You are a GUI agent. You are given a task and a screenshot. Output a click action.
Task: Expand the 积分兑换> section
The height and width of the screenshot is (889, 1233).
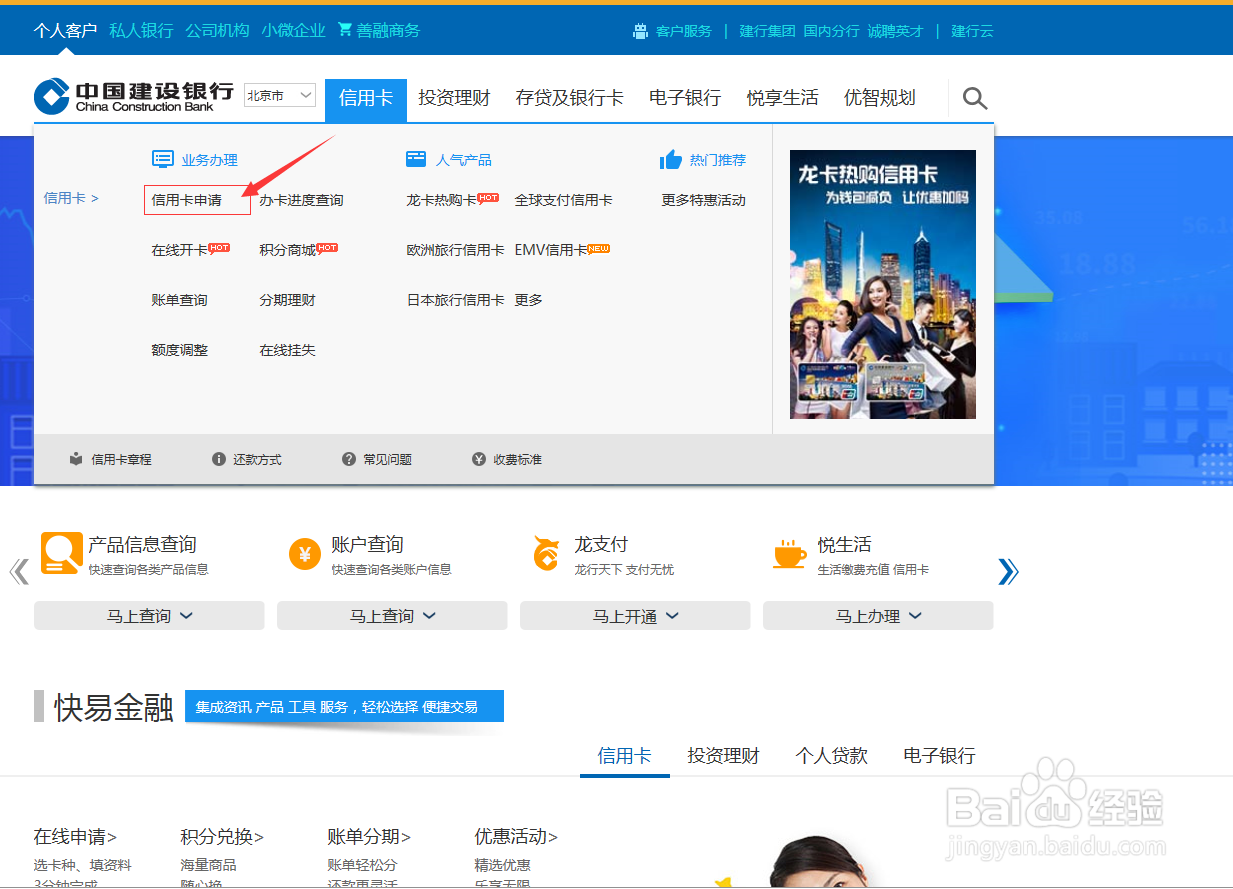[x=222, y=836]
